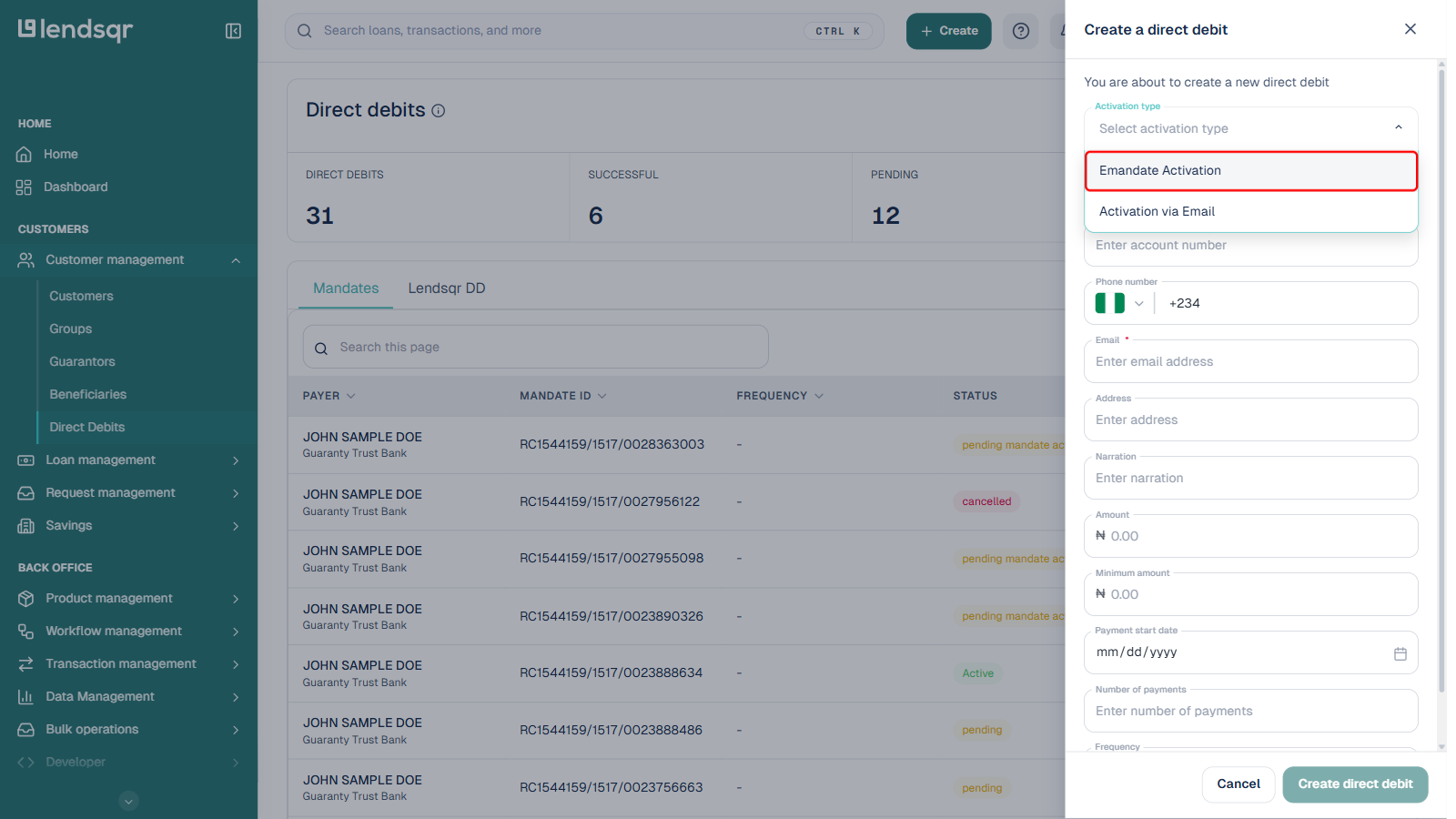Open Direct Debits in the sidebar

point(87,428)
